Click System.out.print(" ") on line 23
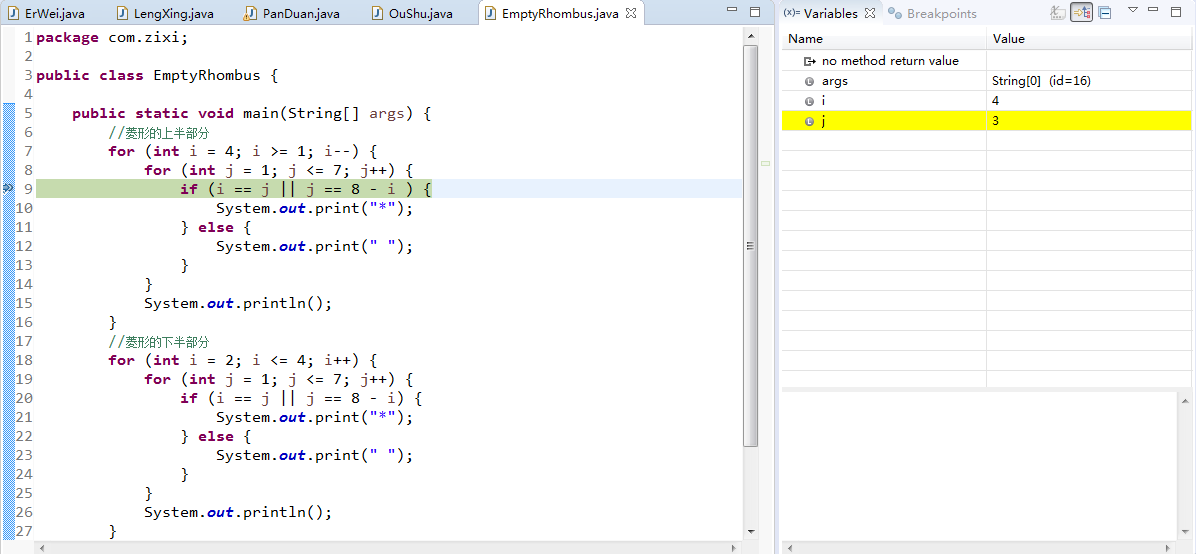Screen dimensions: 1196x554 [x=314, y=455]
